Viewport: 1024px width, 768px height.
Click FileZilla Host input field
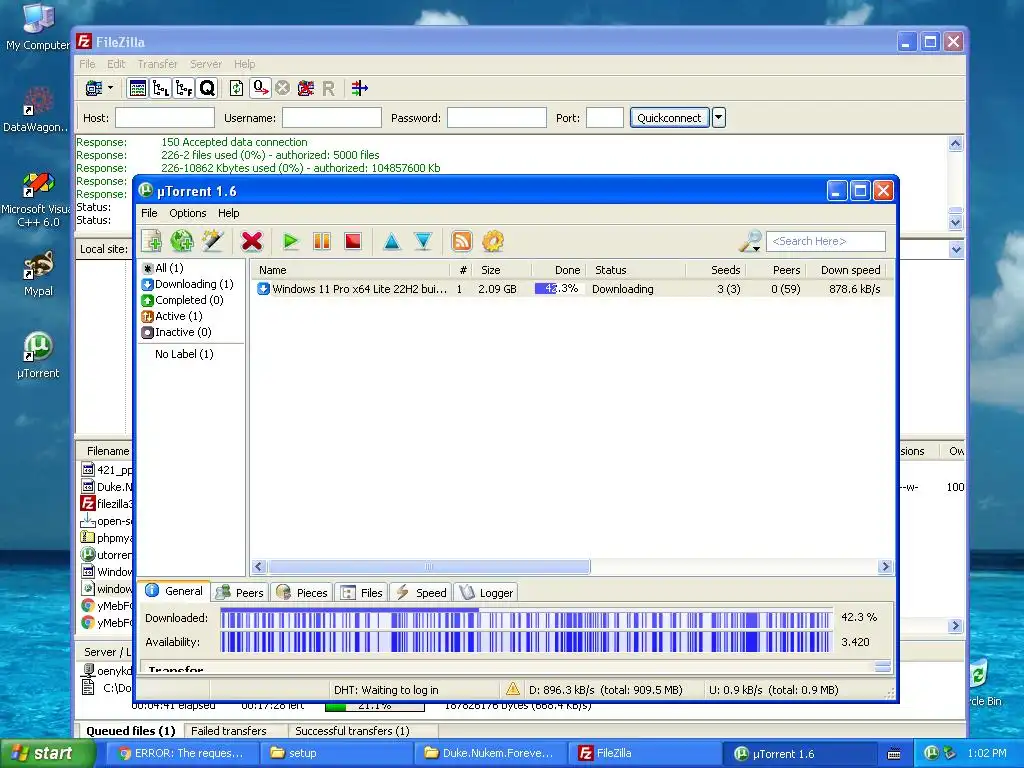coord(165,118)
